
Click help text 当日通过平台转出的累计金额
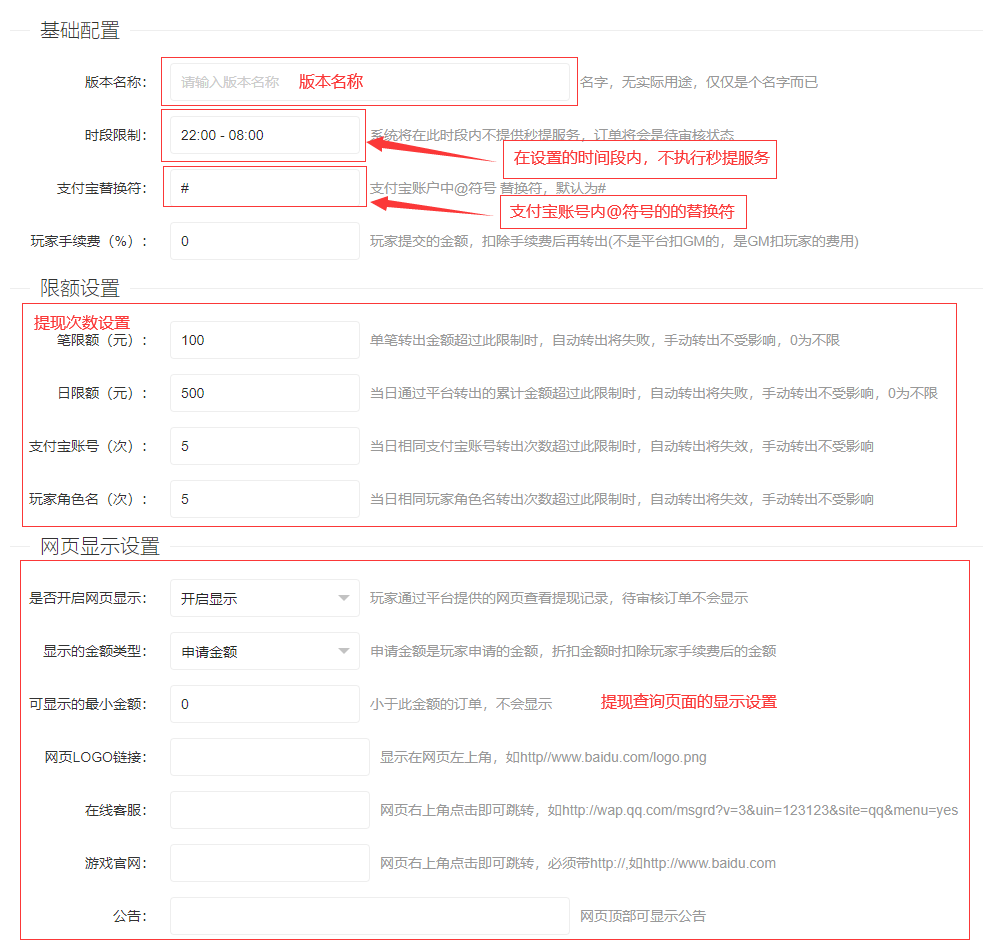tap(653, 393)
